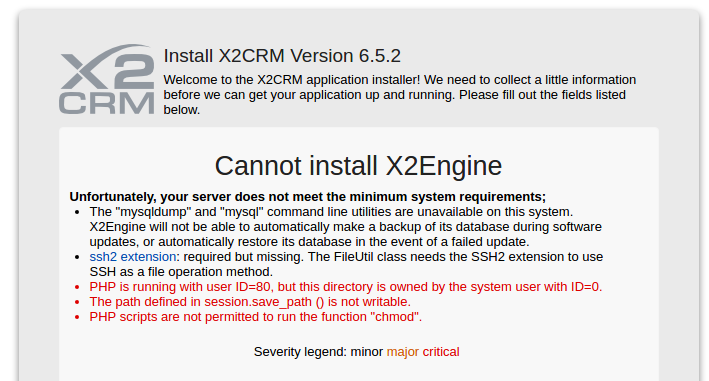This screenshot has height=381, width=709.
Task: Click the PHP user ID=80 error
Action: (x=346, y=287)
